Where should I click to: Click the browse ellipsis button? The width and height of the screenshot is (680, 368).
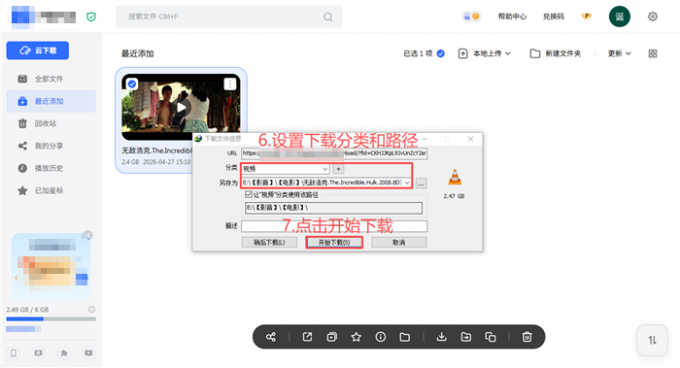[x=421, y=184]
